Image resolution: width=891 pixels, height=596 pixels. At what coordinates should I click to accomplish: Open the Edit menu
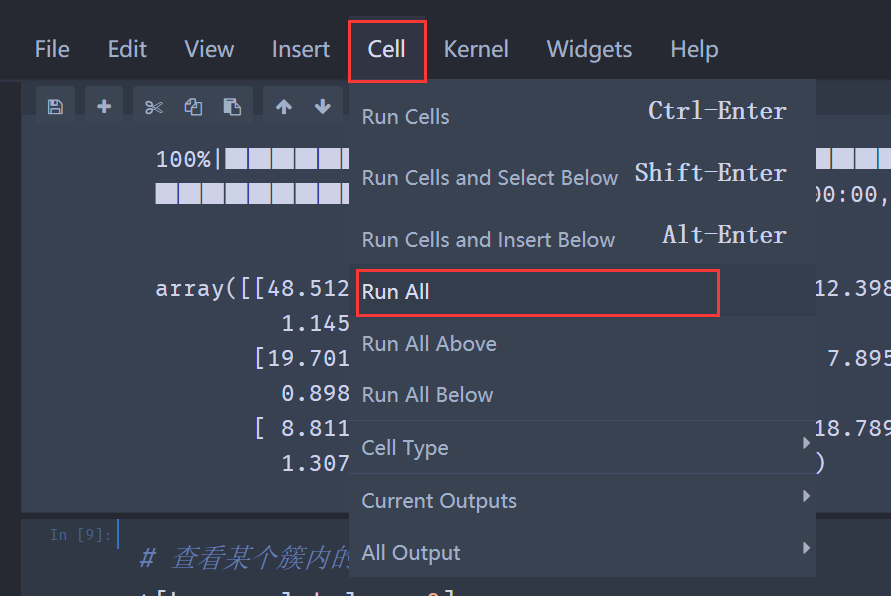pos(127,49)
